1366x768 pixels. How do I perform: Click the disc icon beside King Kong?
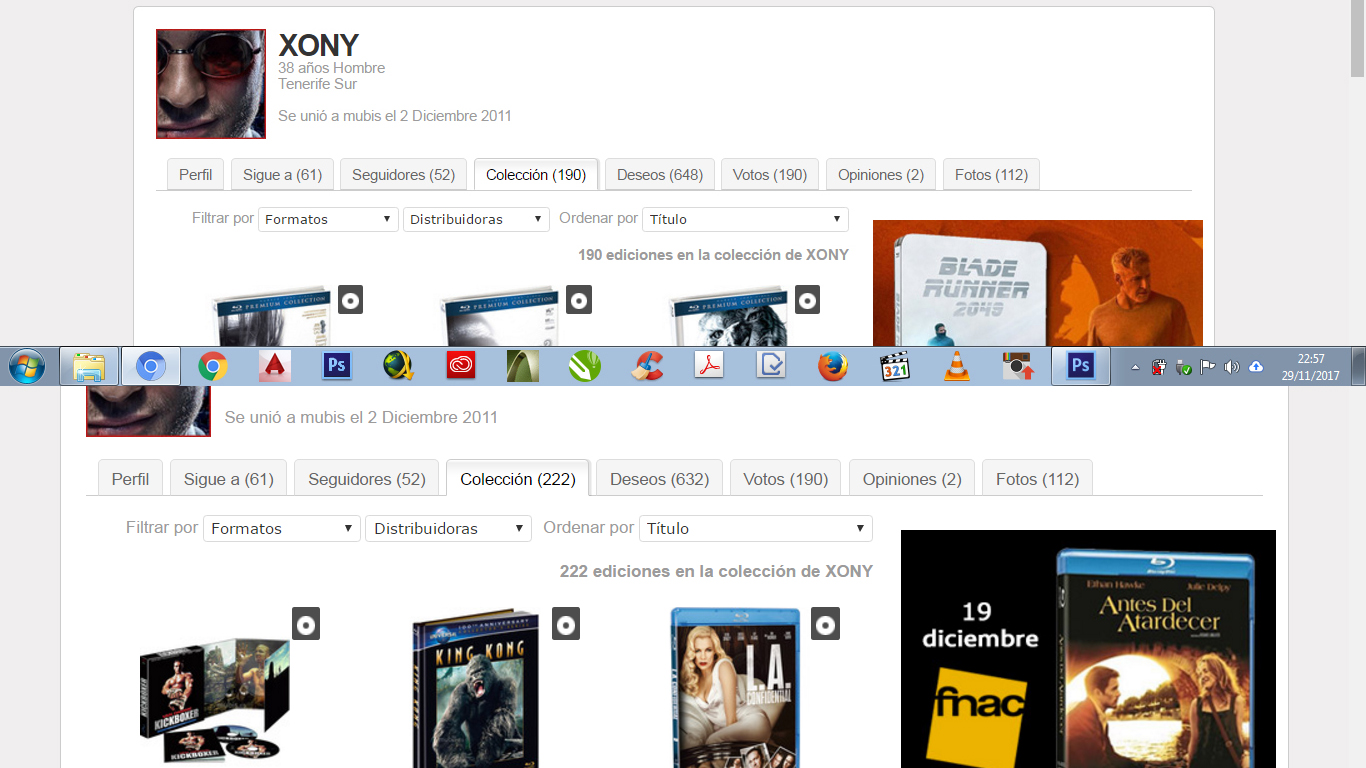566,625
